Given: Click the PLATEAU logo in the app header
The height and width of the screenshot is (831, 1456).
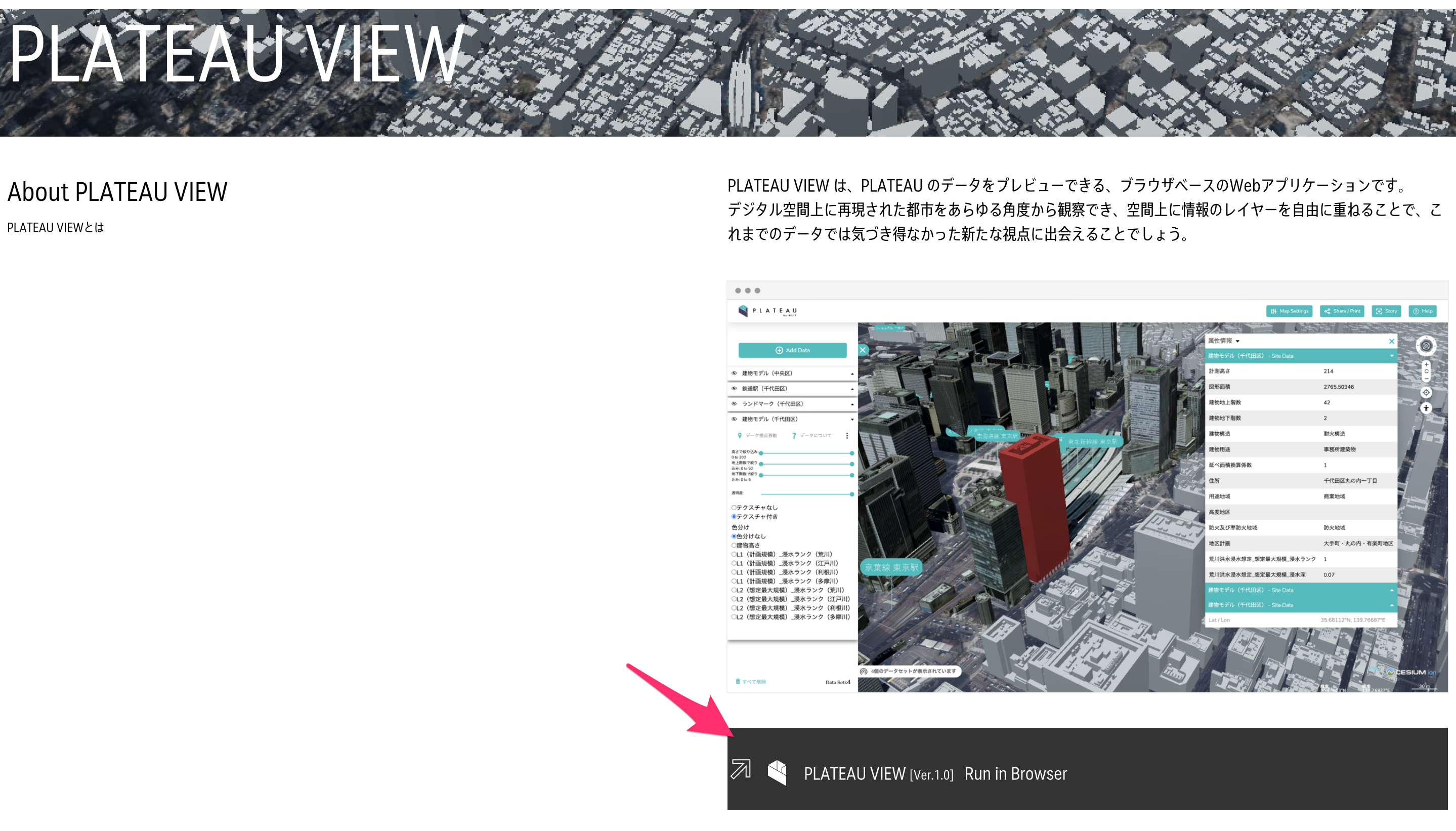Looking at the screenshot, I should [x=767, y=311].
